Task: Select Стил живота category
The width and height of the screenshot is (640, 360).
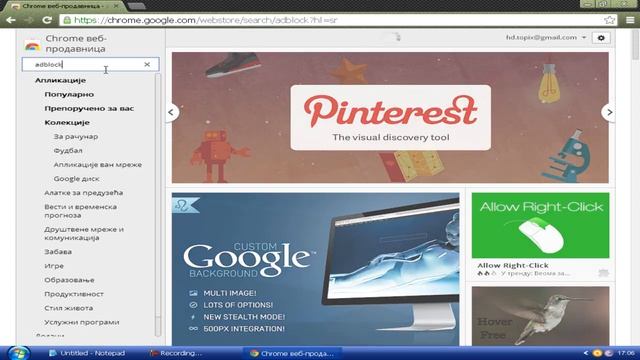Action: click(x=69, y=308)
